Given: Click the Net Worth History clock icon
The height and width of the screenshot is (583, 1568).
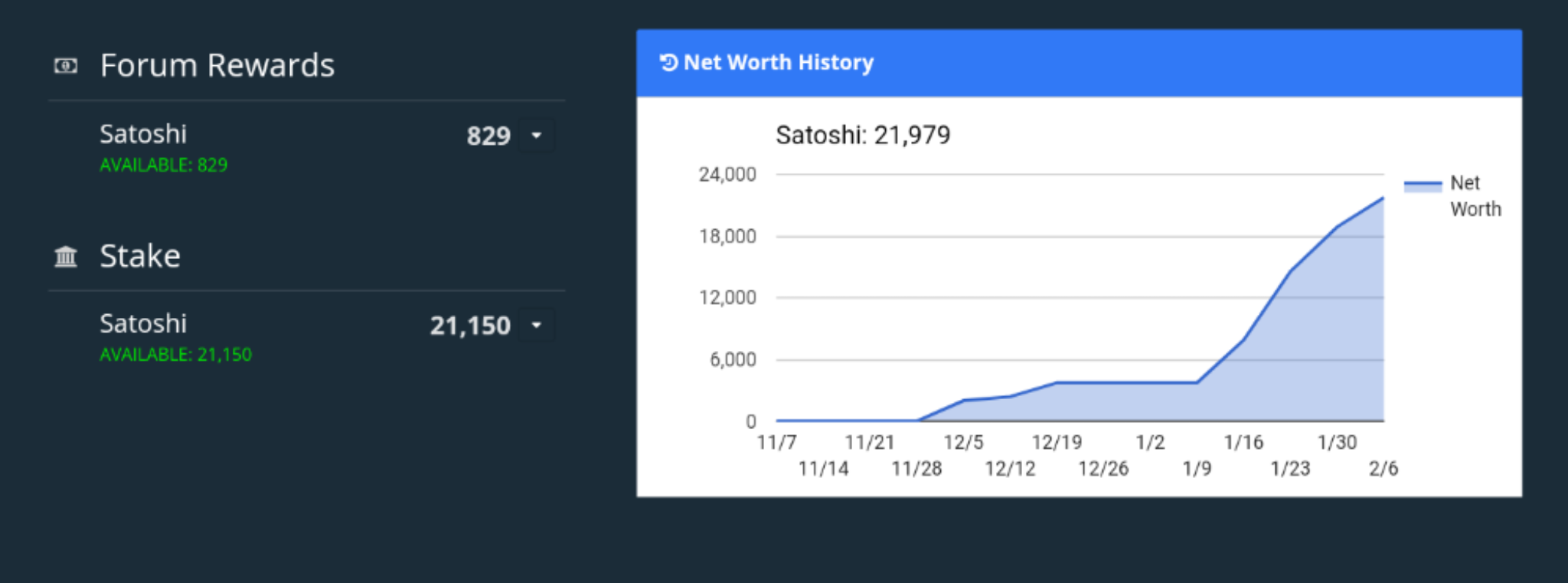Looking at the screenshot, I should tap(668, 63).
